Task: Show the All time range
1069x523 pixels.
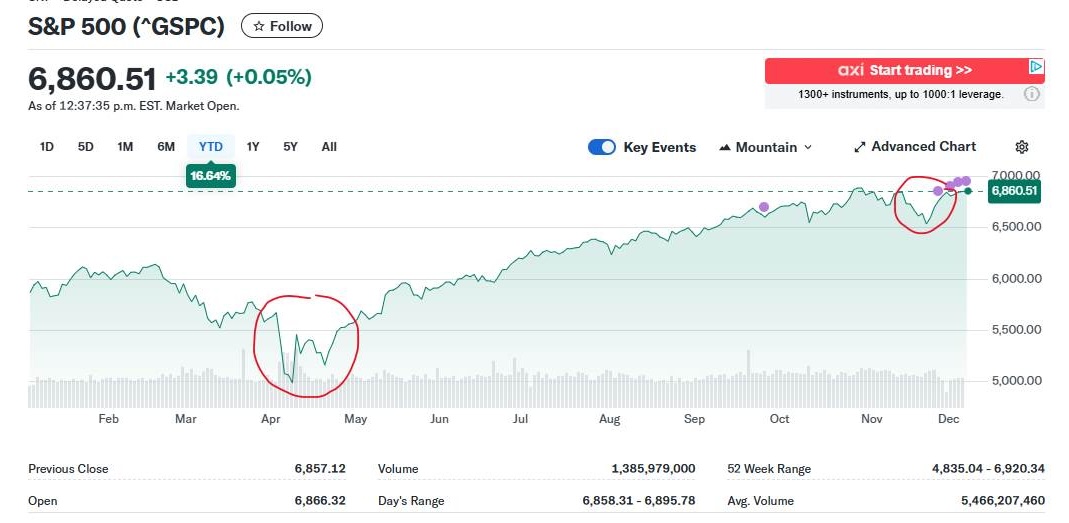Action: coord(329,147)
